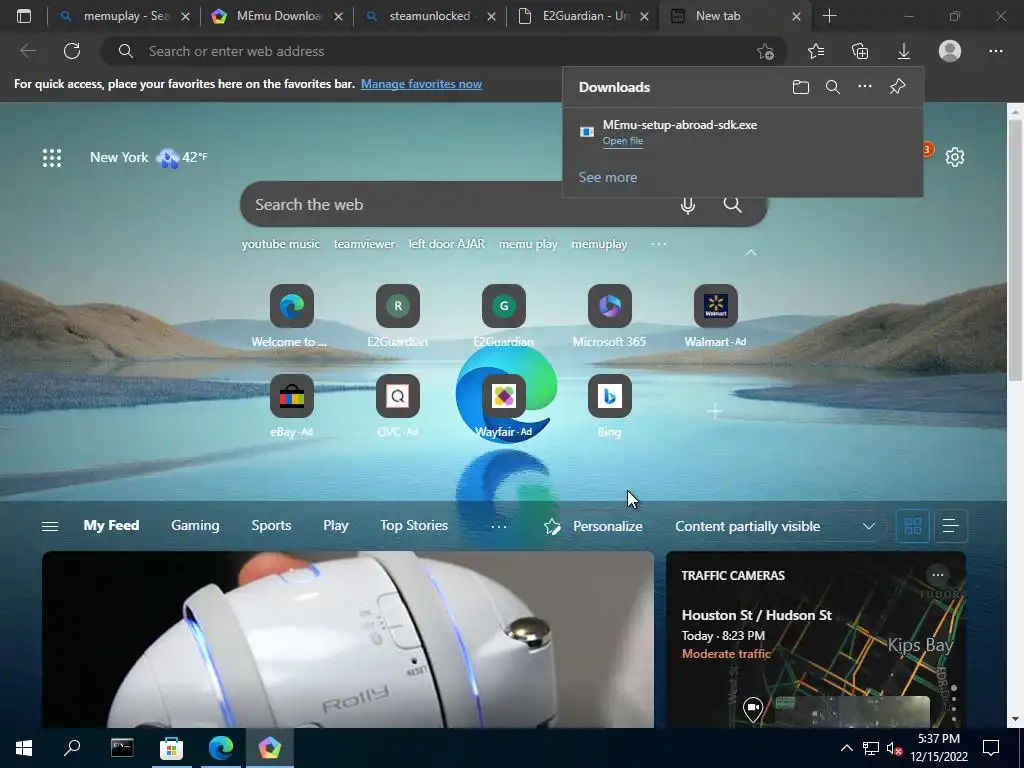Open the Collections icon
This screenshot has width=1024, height=768.
pyautogui.click(x=860, y=51)
